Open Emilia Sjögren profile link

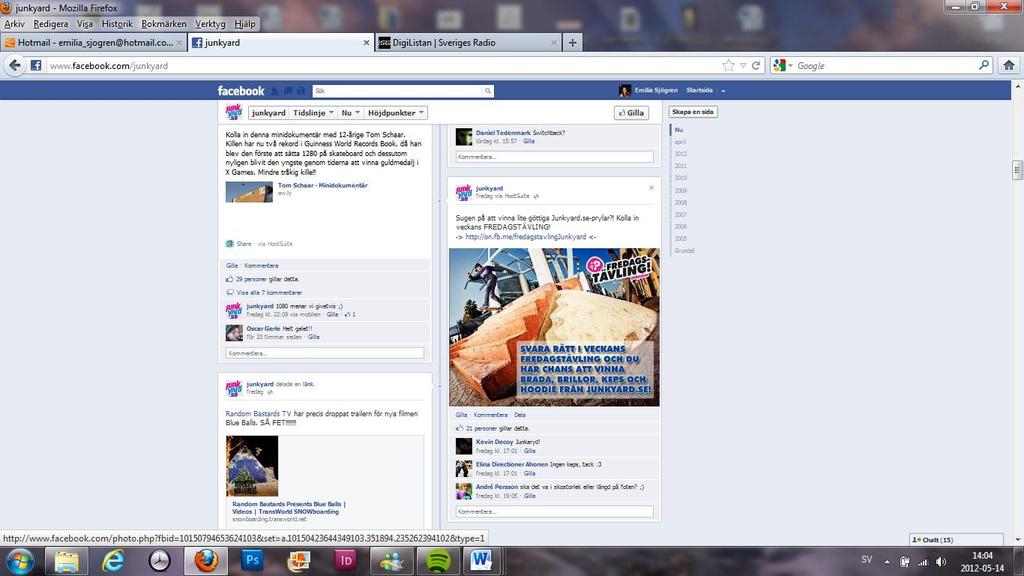click(656, 90)
